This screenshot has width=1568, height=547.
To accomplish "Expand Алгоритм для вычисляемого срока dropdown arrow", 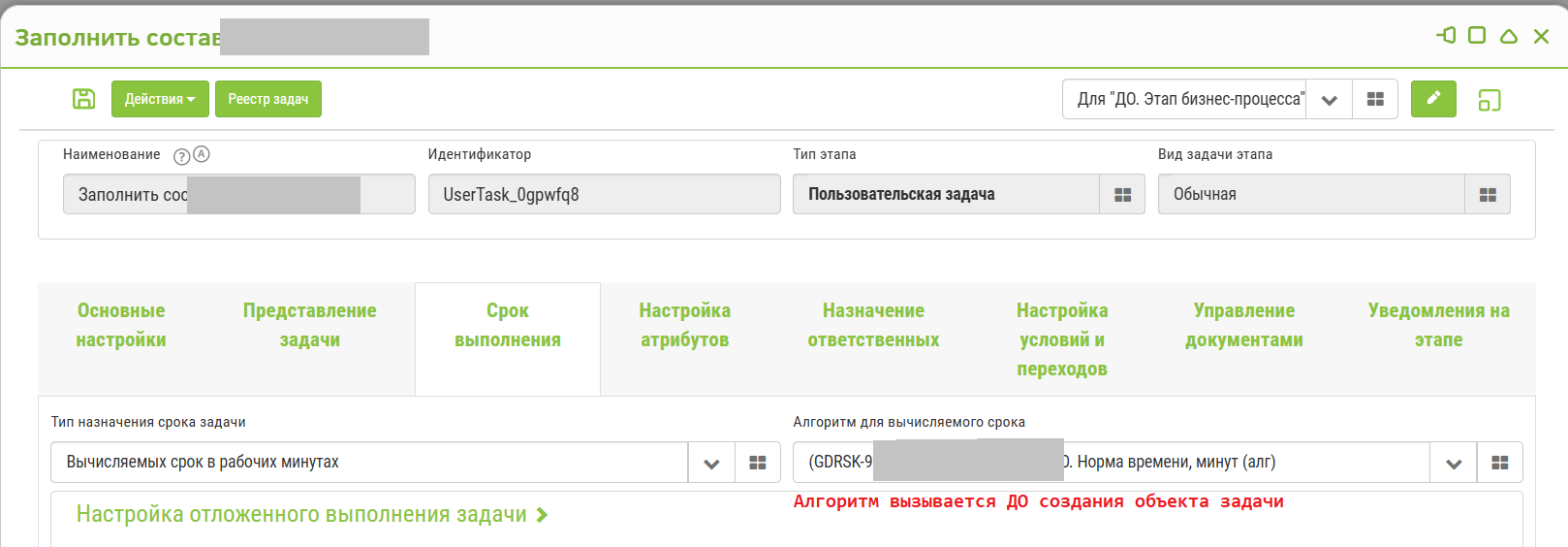I will 1454,464.
